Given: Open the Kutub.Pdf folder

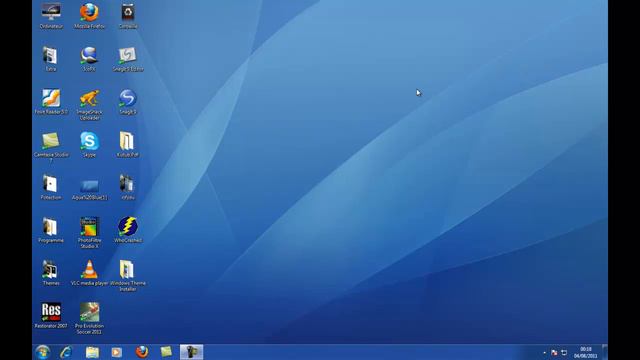Looking at the screenshot, I should pos(127,144).
